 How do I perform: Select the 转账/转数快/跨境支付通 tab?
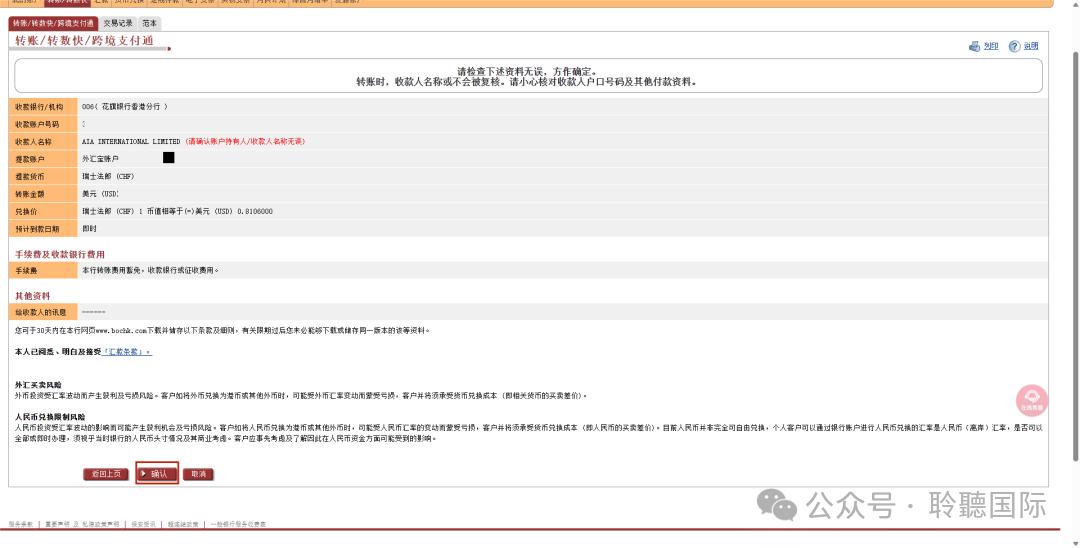[x=54, y=23]
